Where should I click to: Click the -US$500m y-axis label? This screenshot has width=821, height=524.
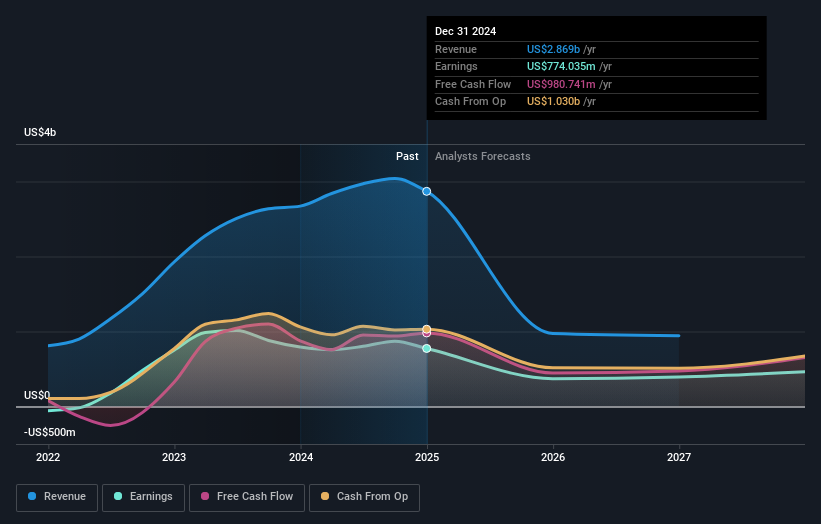point(50,432)
